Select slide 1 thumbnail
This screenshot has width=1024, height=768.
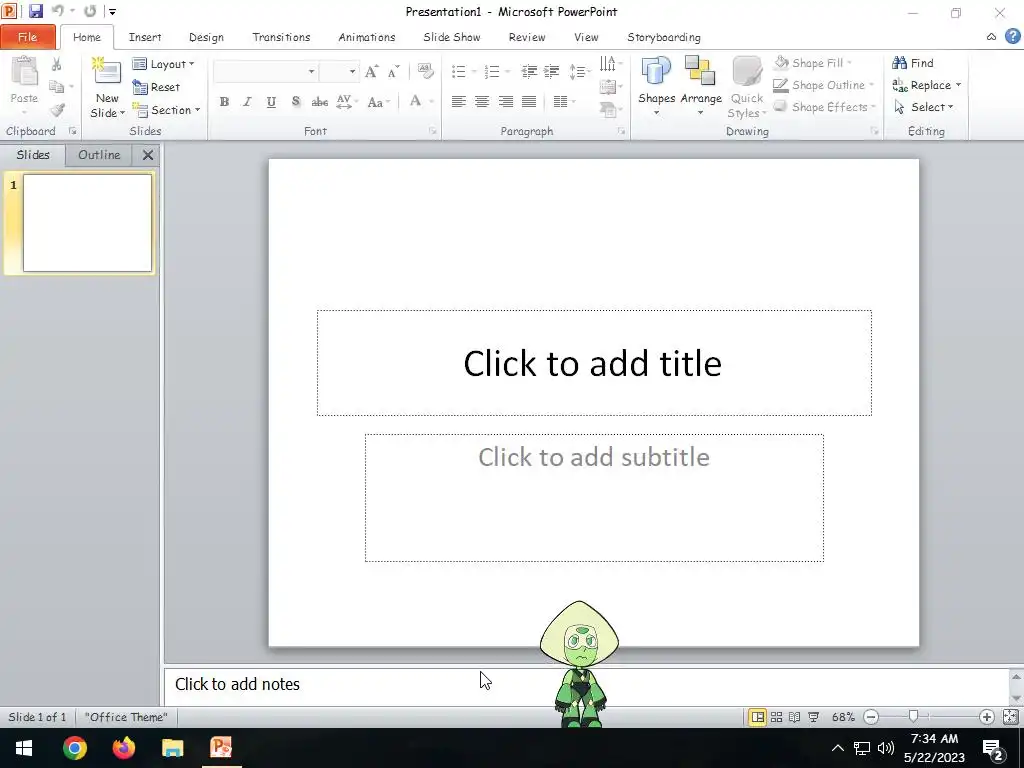(x=88, y=222)
